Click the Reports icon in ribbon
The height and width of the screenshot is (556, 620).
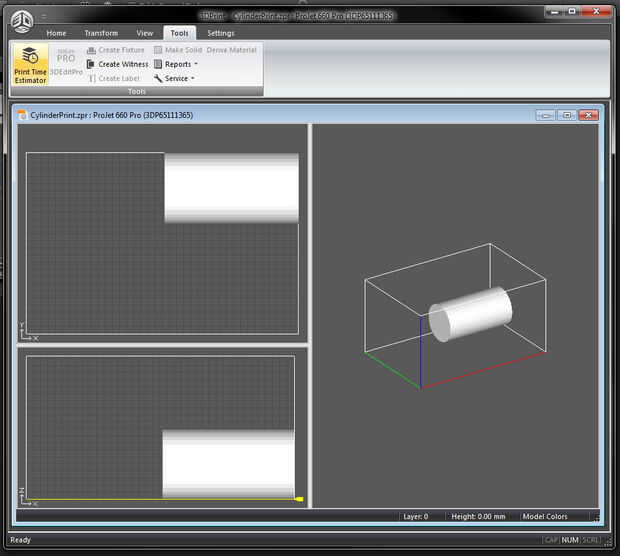(158, 64)
